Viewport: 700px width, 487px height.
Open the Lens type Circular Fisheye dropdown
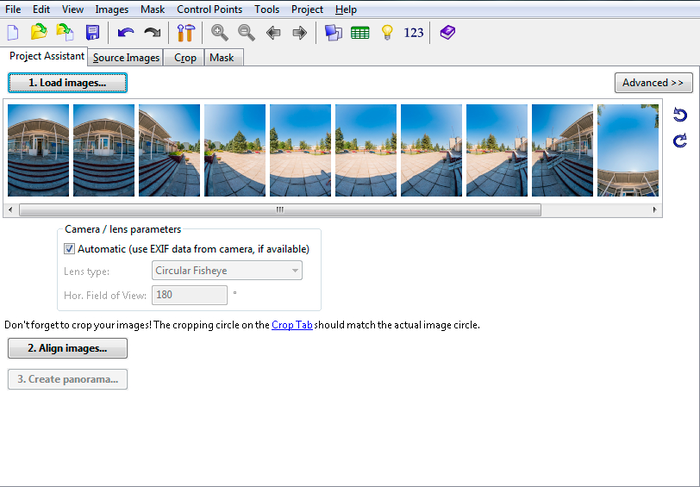[x=227, y=271]
